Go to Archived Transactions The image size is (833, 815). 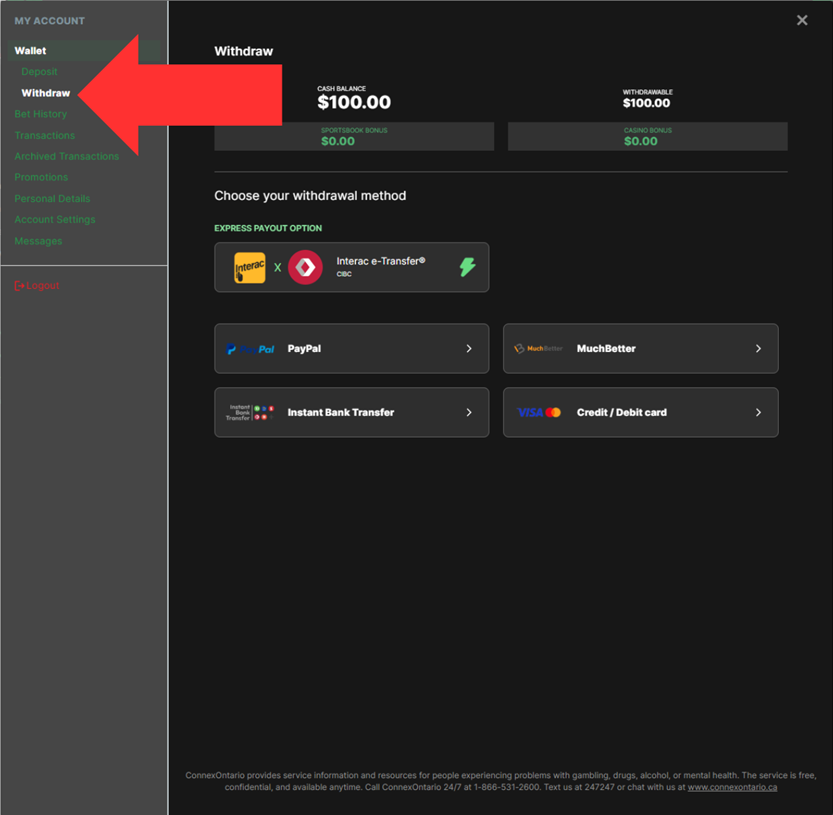pyautogui.click(x=66, y=156)
